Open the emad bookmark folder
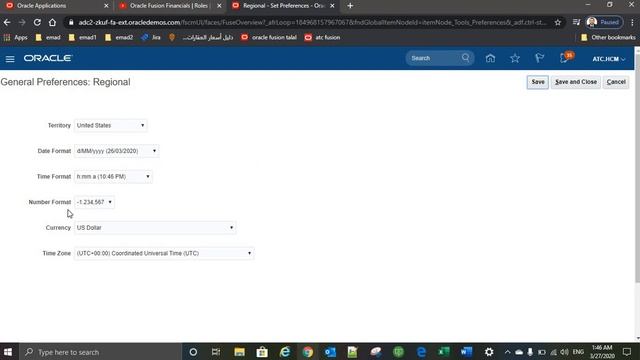This screenshot has width=640, height=360. (x=48, y=38)
